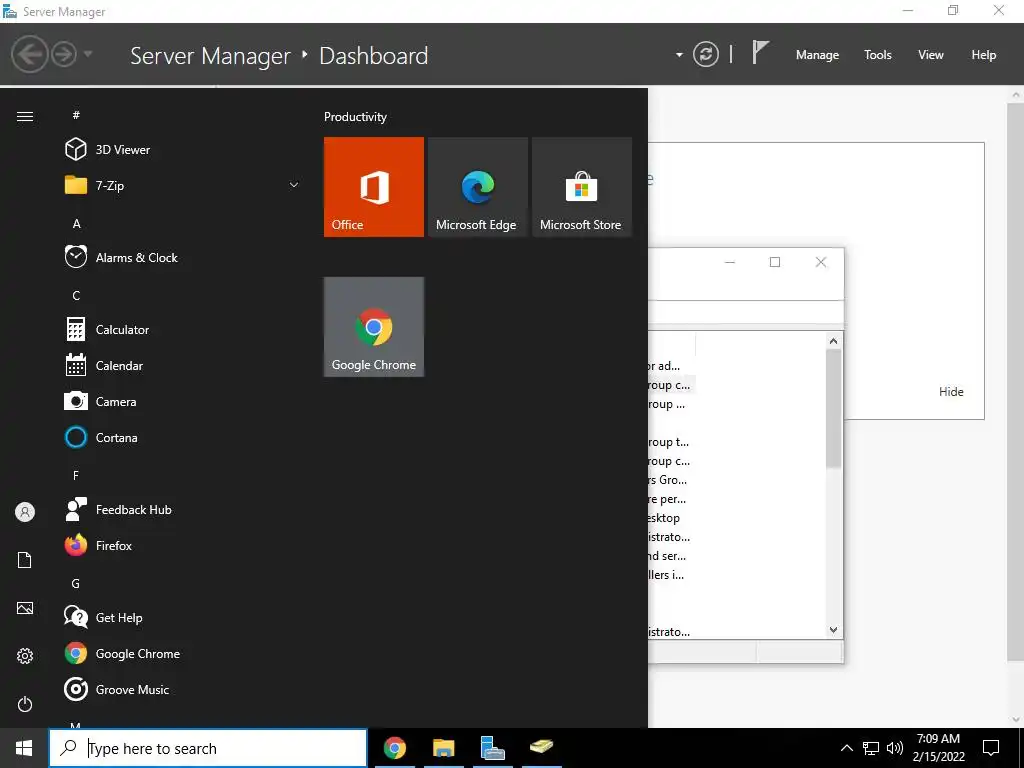
Task: Maximize the small background window
Action: click(x=775, y=262)
